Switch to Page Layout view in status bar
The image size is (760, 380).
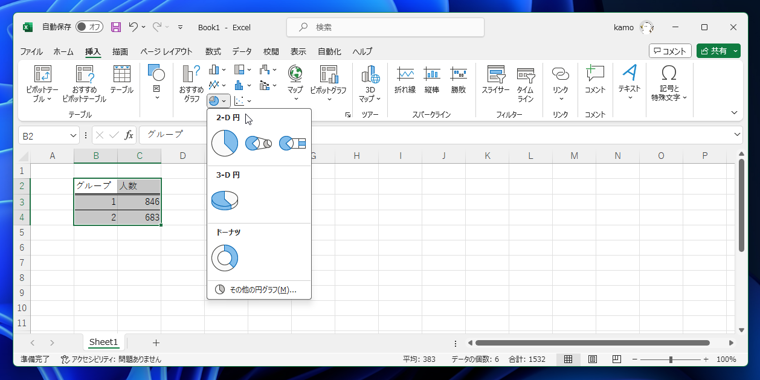[x=592, y=359]
